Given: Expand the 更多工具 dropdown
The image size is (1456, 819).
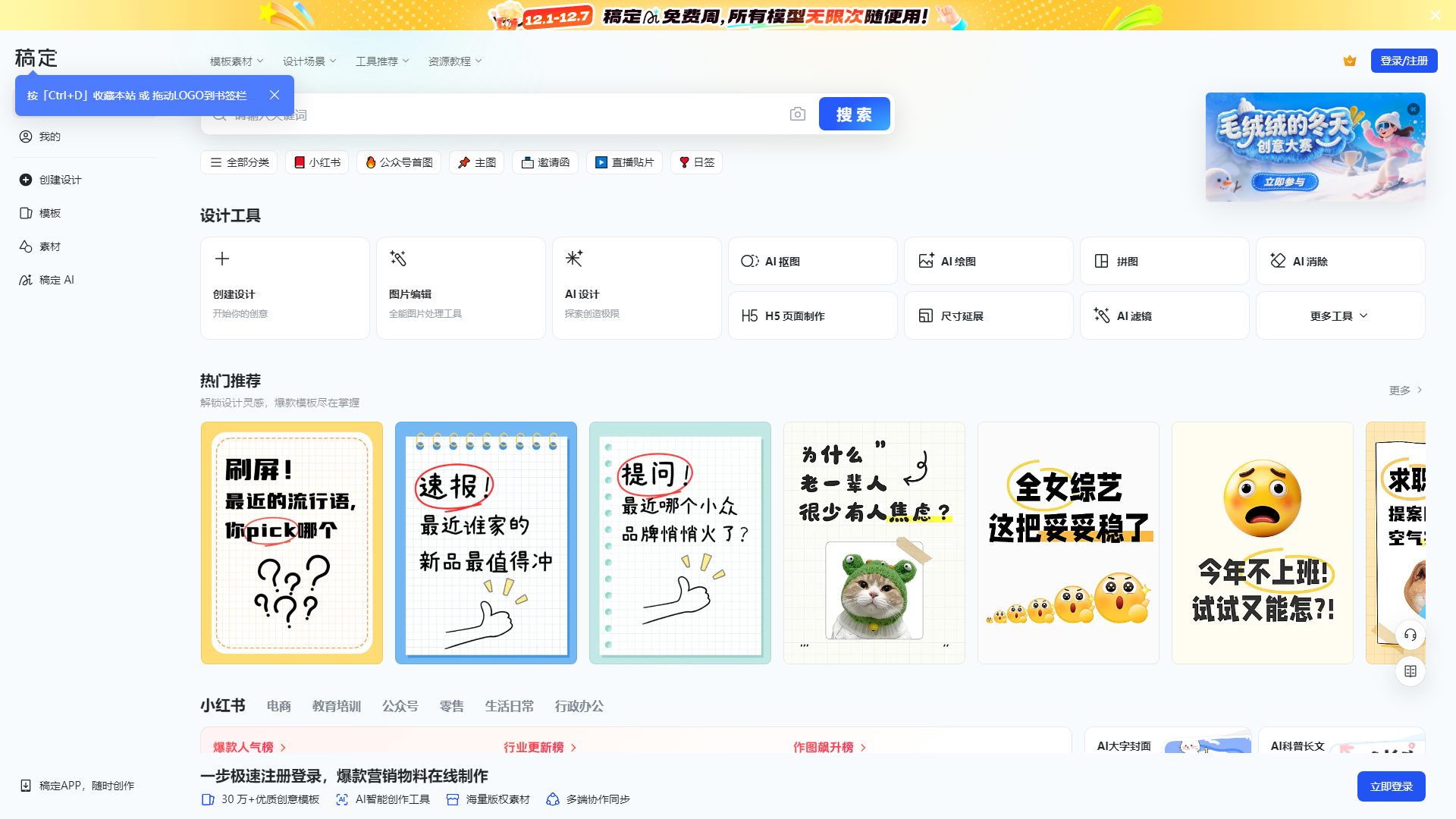Looking at the screenshot, I should click(1340, 315).
